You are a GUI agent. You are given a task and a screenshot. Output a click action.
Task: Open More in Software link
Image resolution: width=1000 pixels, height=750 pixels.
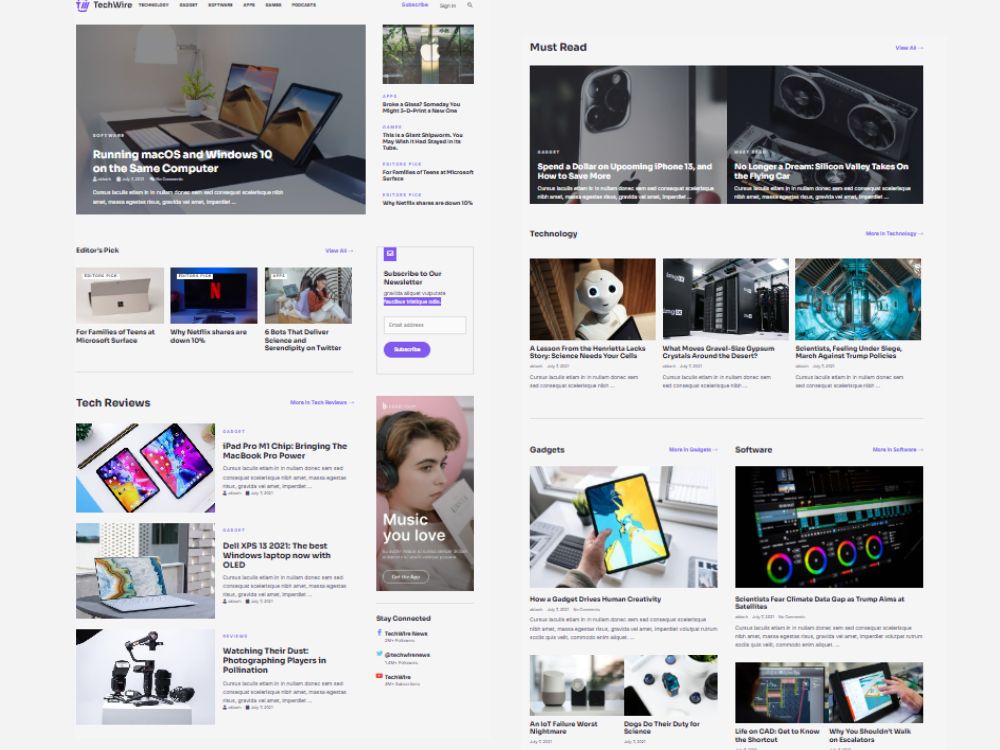898,450
